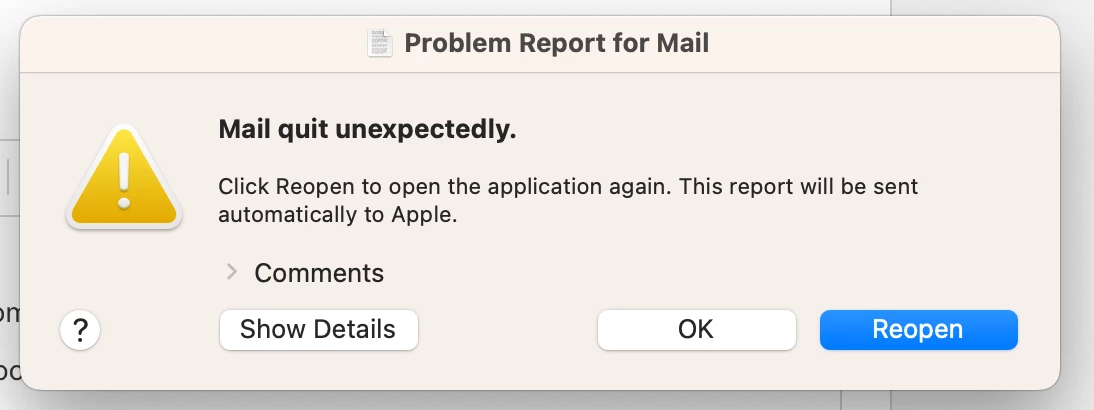Click the Mail quit unexpectedly heading
The image size is (1094, 410).
click(367, 129)
